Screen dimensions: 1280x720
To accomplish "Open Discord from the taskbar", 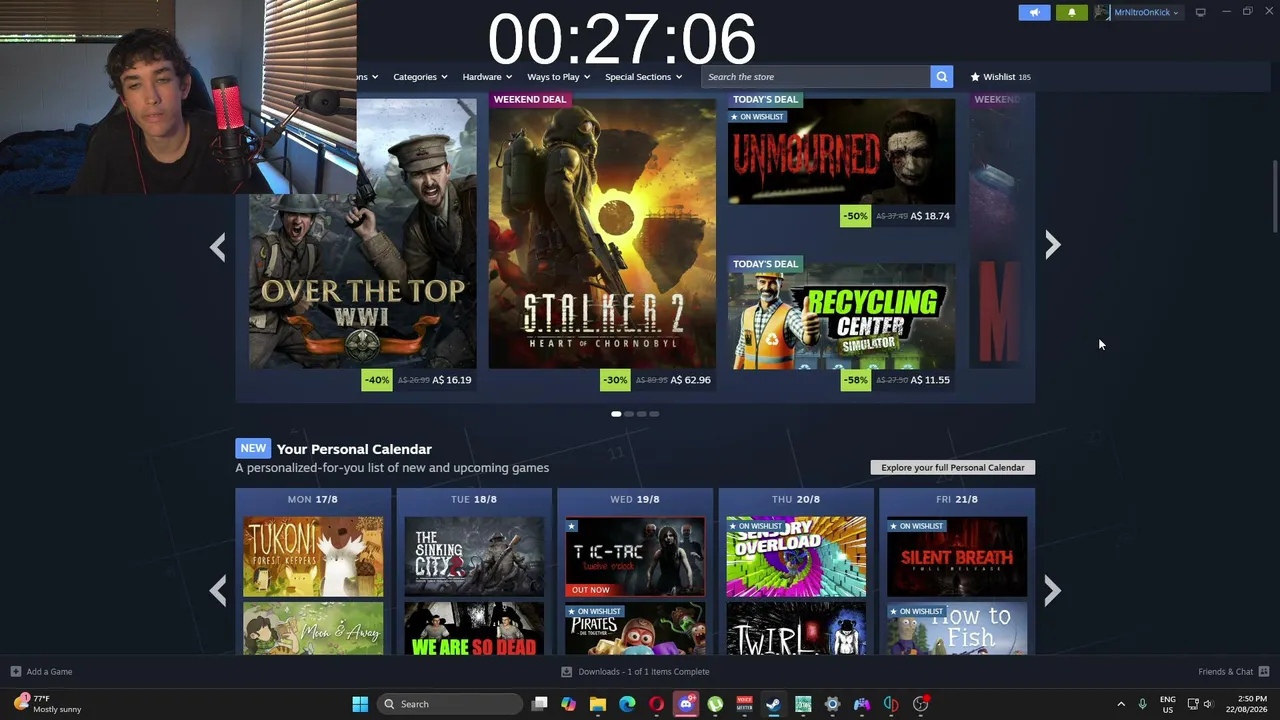I will [x=686, y=704].
